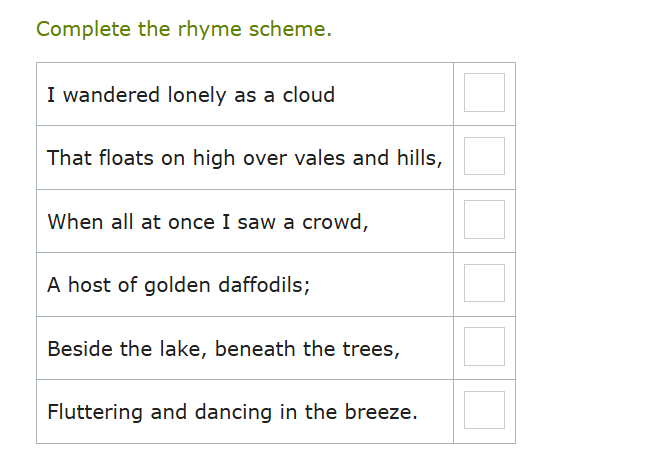Click the answer box next to "golden daffodils"
The height and width of the screenshot is (462, 652).
tap(484, 284)
